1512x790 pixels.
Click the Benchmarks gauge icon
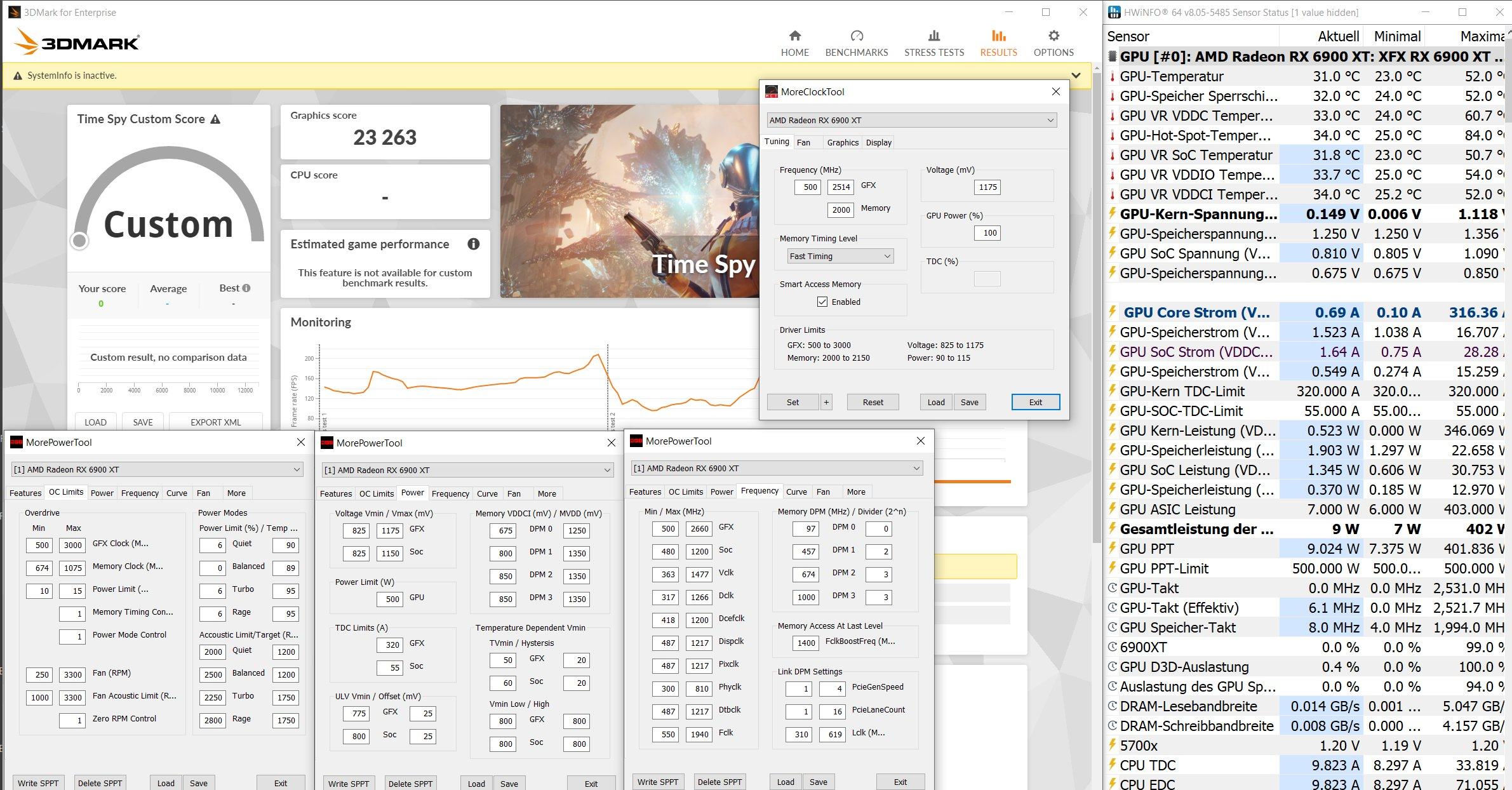[856, 36]
